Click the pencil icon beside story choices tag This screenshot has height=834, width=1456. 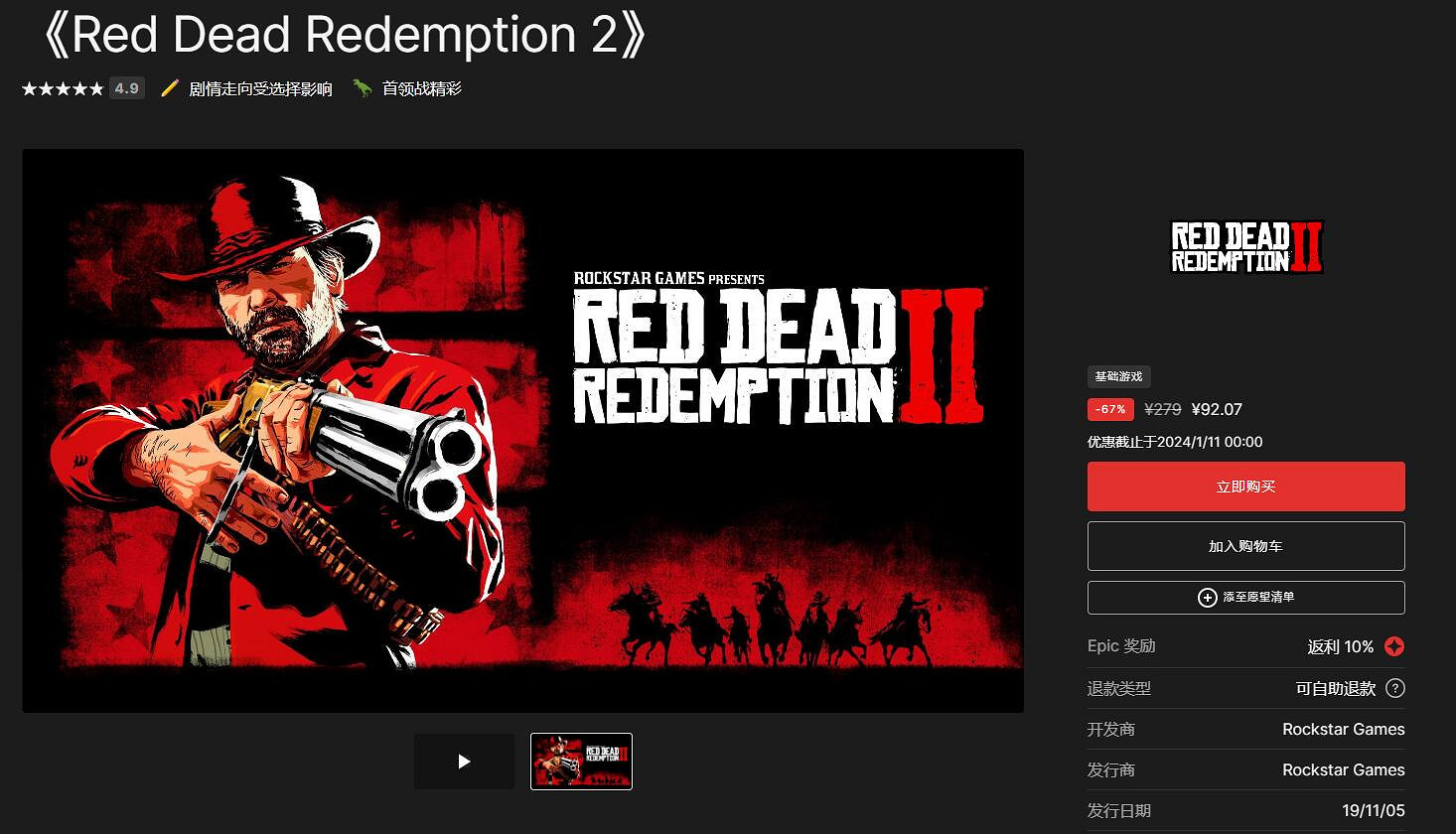[x=170, y=88]
